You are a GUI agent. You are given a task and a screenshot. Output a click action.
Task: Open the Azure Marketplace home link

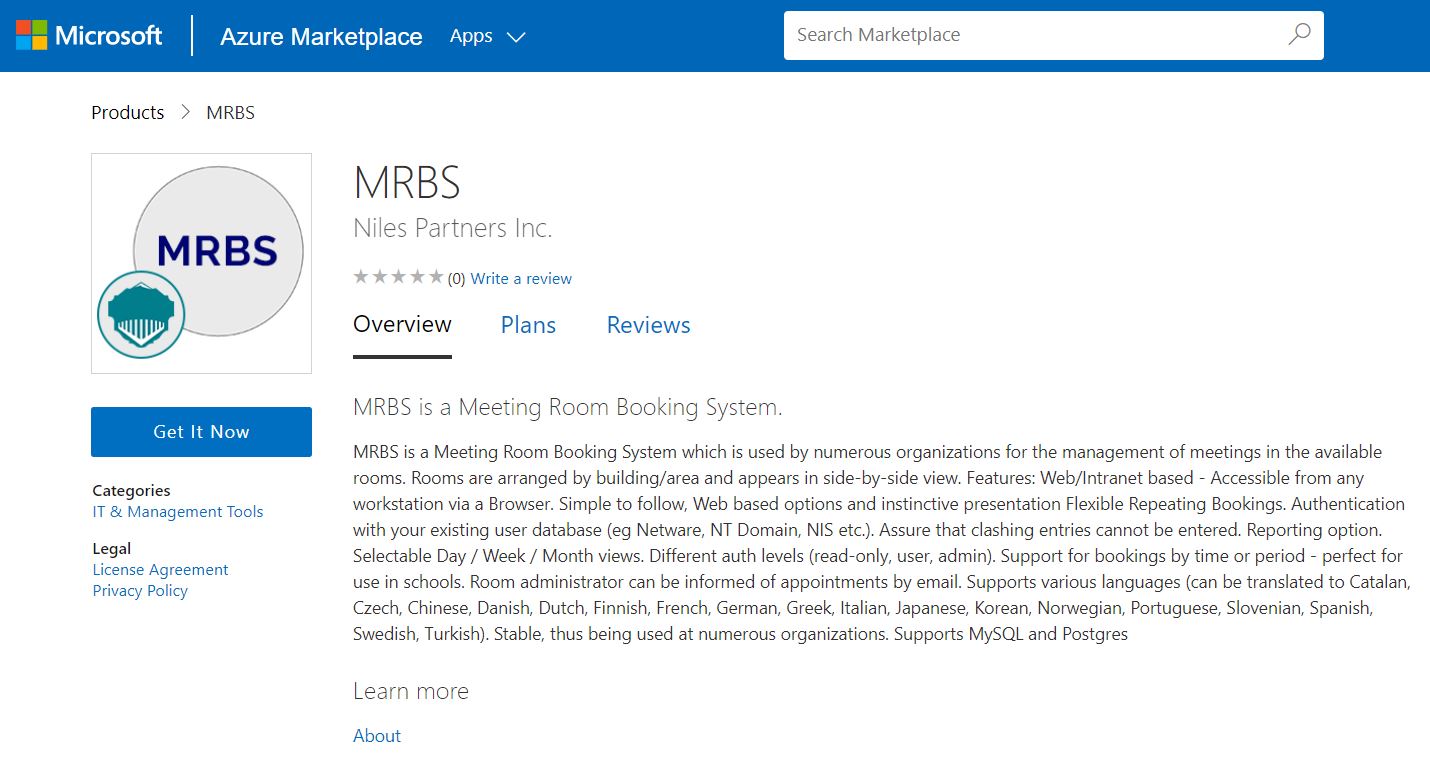point(321,37)
